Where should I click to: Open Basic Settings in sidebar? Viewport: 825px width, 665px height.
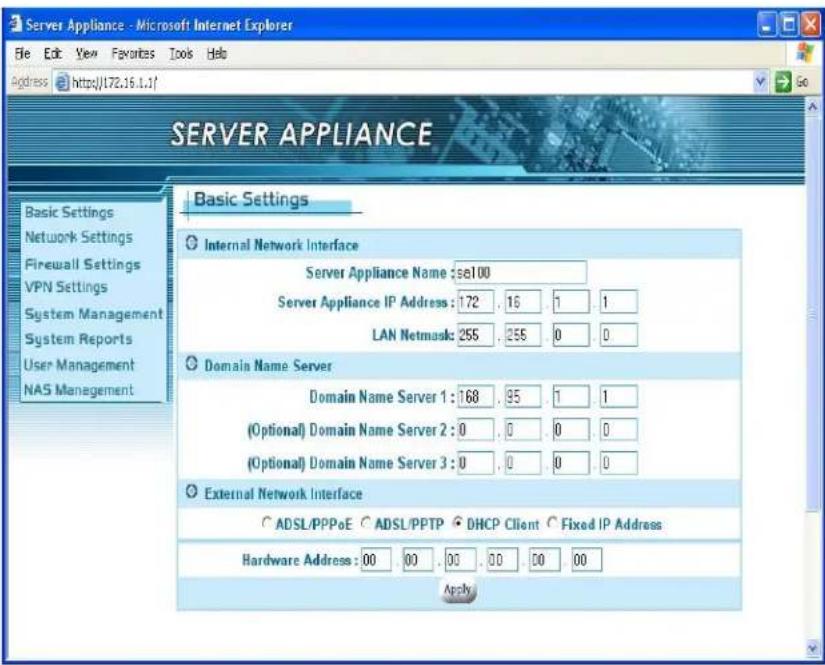[69, 213]
